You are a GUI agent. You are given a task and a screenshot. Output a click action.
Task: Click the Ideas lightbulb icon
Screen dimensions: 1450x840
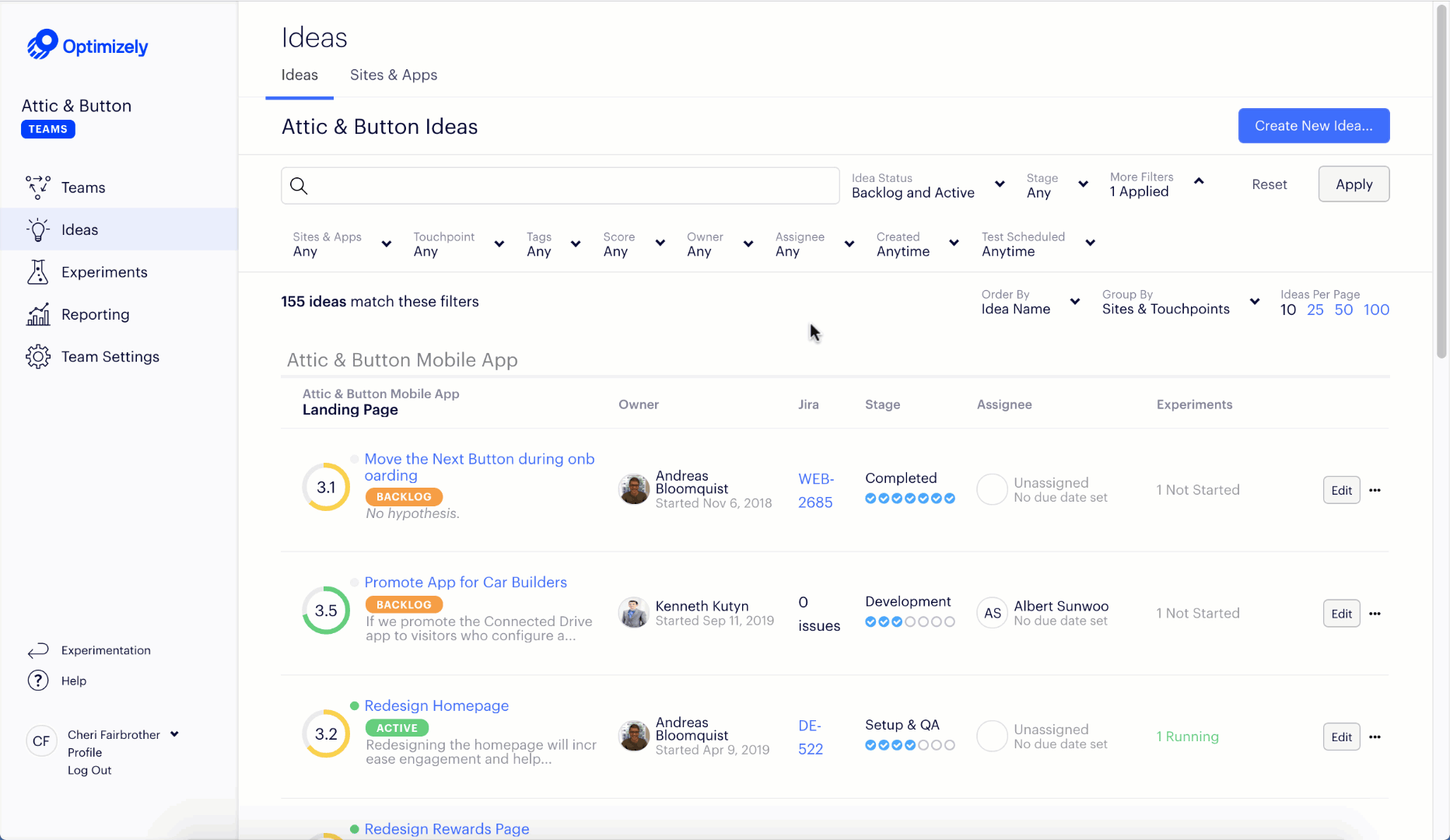click(x=38, y=229)
